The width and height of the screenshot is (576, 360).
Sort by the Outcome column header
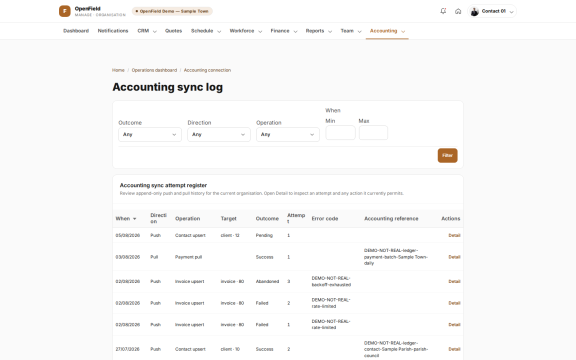click(x=267, y=219)
